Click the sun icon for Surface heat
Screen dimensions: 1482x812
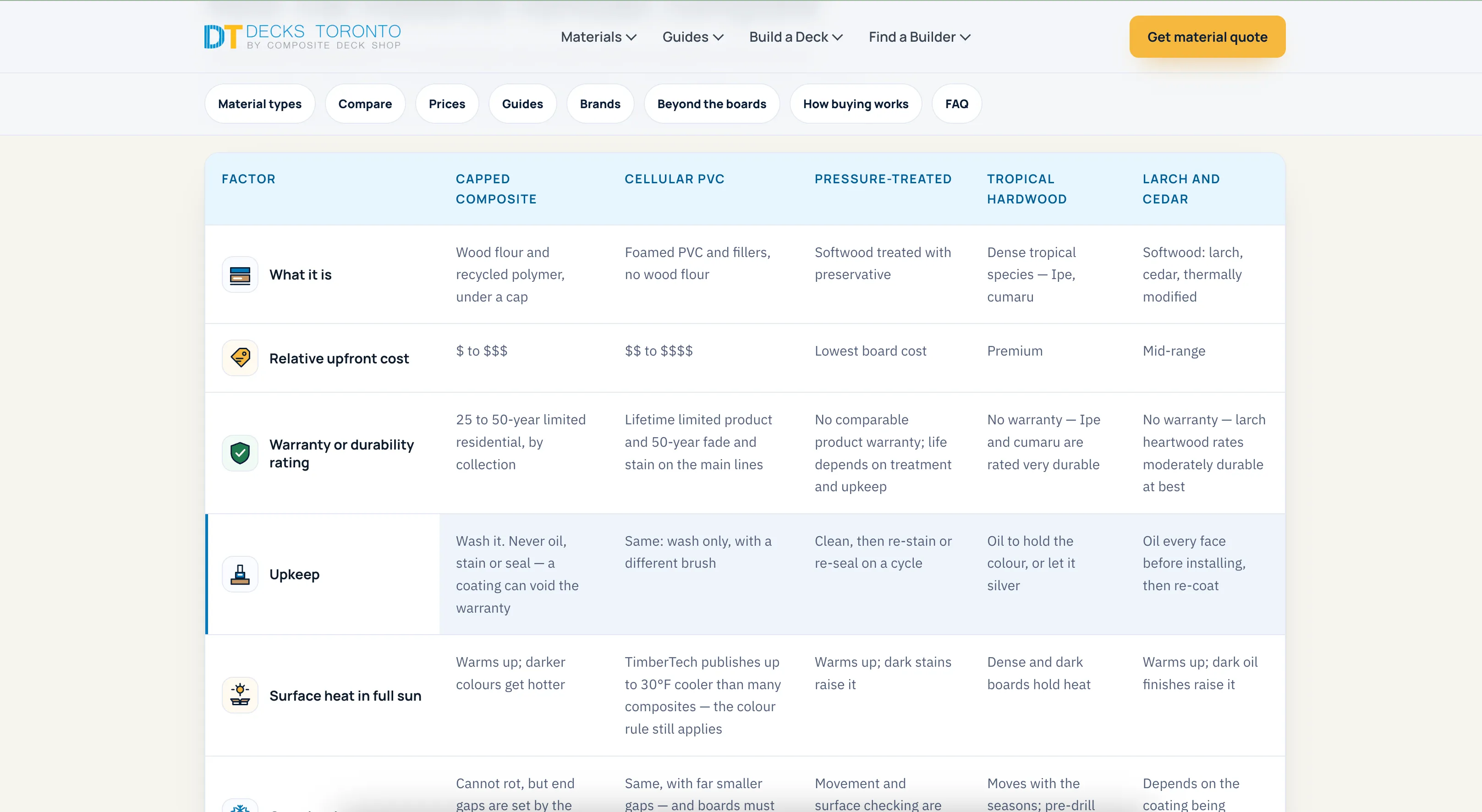click(240, 695)
